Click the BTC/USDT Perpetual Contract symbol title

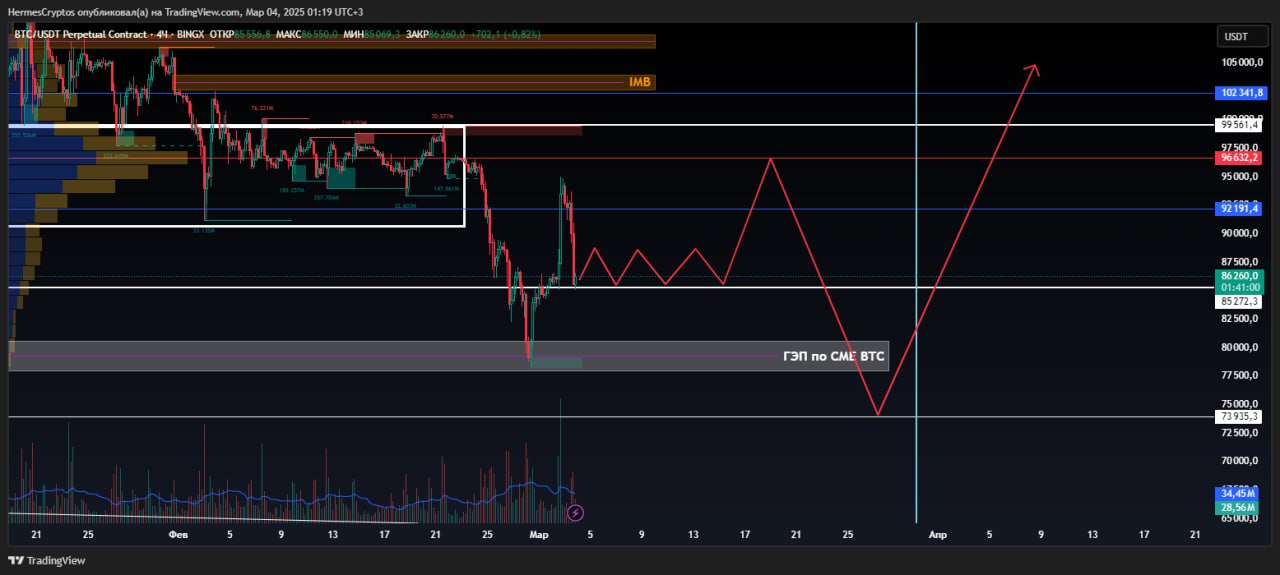click(x=81, y=34)
